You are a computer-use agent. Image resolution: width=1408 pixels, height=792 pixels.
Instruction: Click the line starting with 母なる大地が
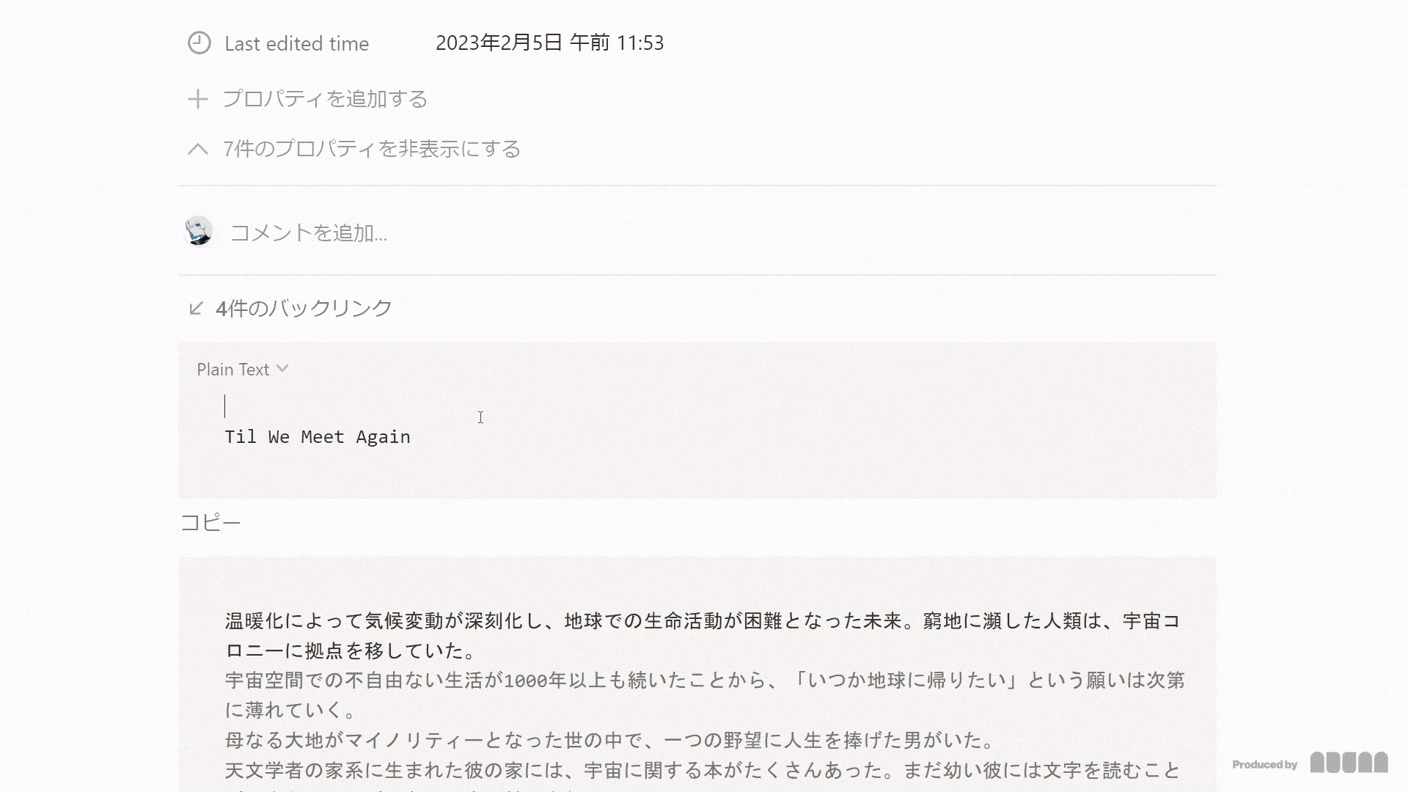(x=610, y=741)
